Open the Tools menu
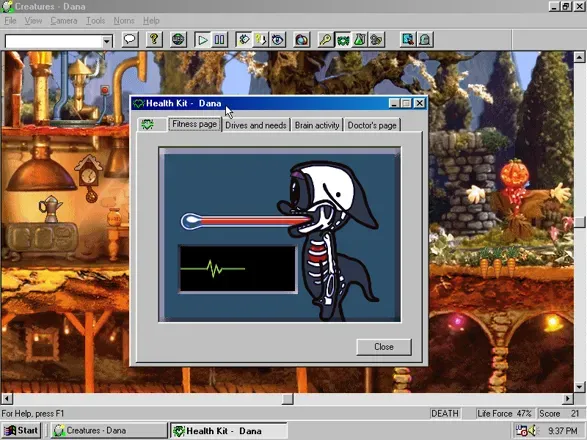 tap(95, 21)
